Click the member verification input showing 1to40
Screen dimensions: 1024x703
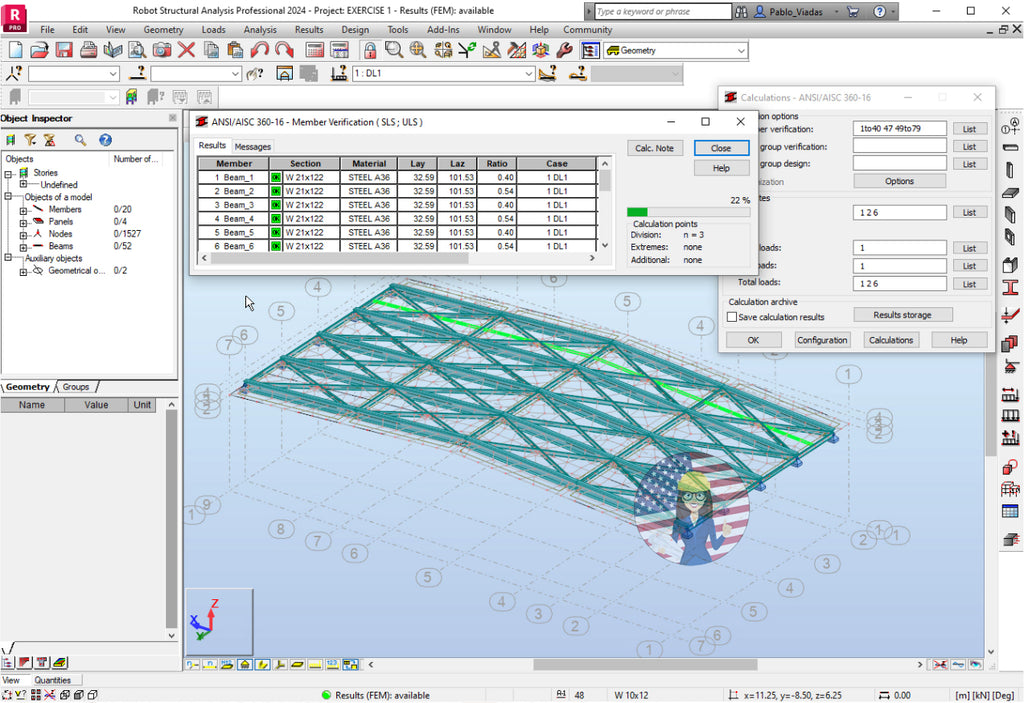coord(899,128)
